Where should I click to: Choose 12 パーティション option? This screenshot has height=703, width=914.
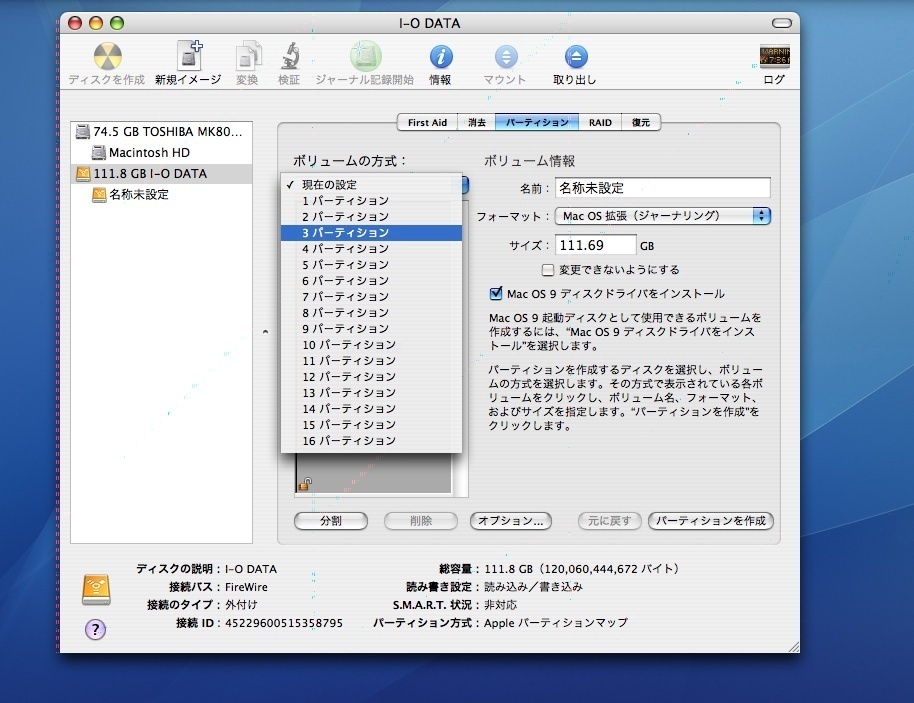(371, 377)
